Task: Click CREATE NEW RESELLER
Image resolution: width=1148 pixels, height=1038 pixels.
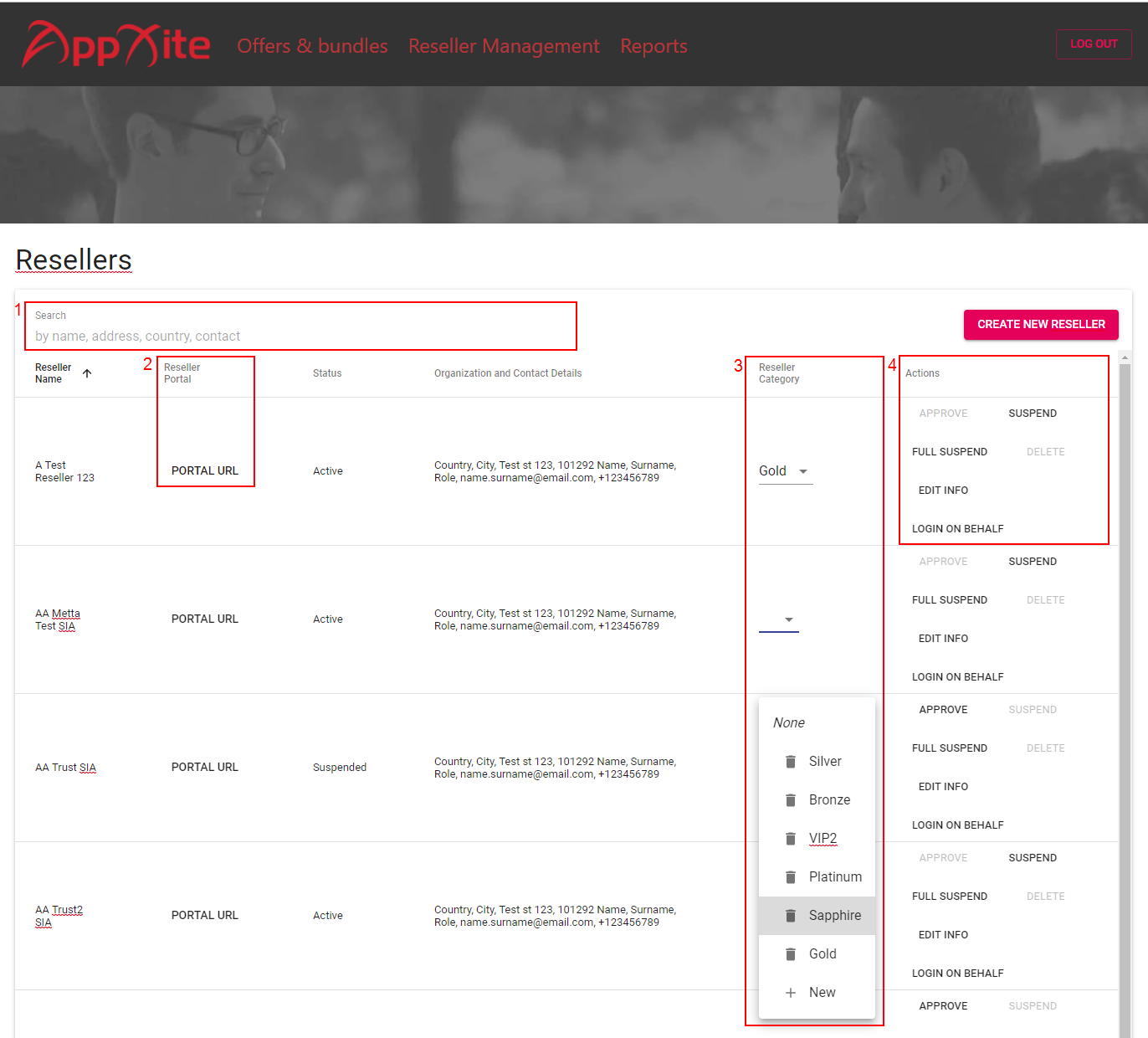Action: [1041, 324]
